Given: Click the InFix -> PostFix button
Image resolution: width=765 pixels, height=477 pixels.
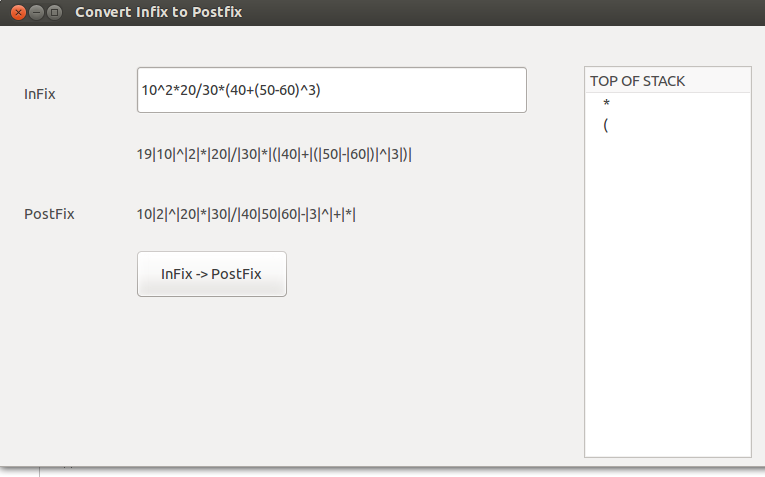Looking at the screenshot, I should (212, 274).
